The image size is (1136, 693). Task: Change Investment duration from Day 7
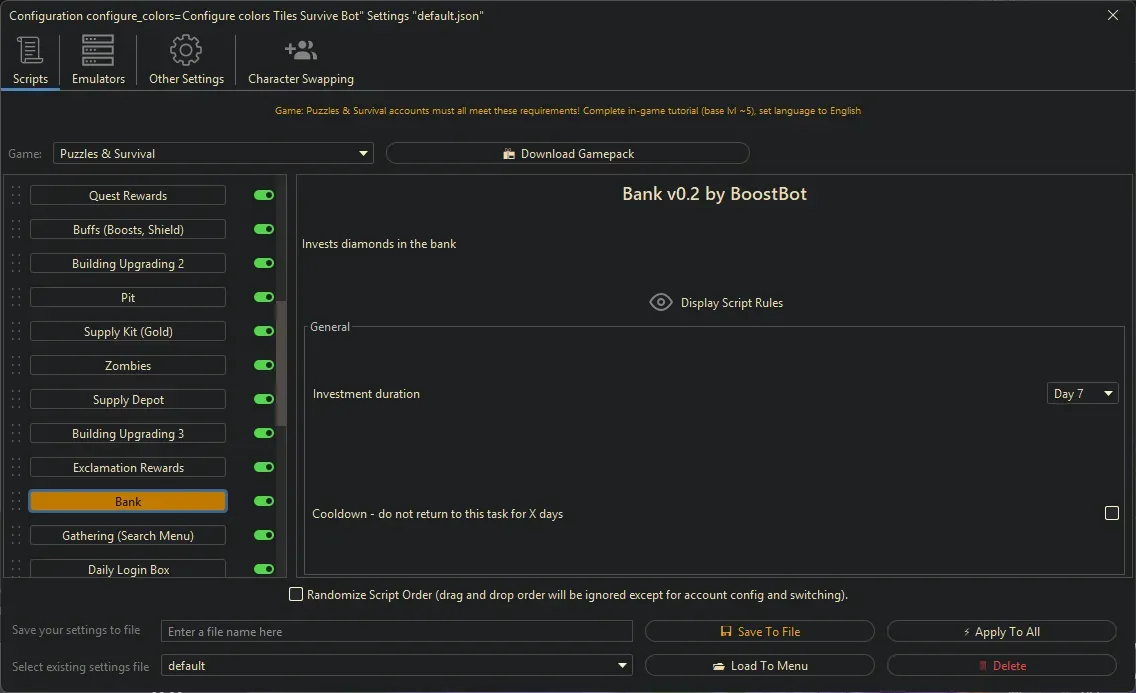coord(1082,393)
